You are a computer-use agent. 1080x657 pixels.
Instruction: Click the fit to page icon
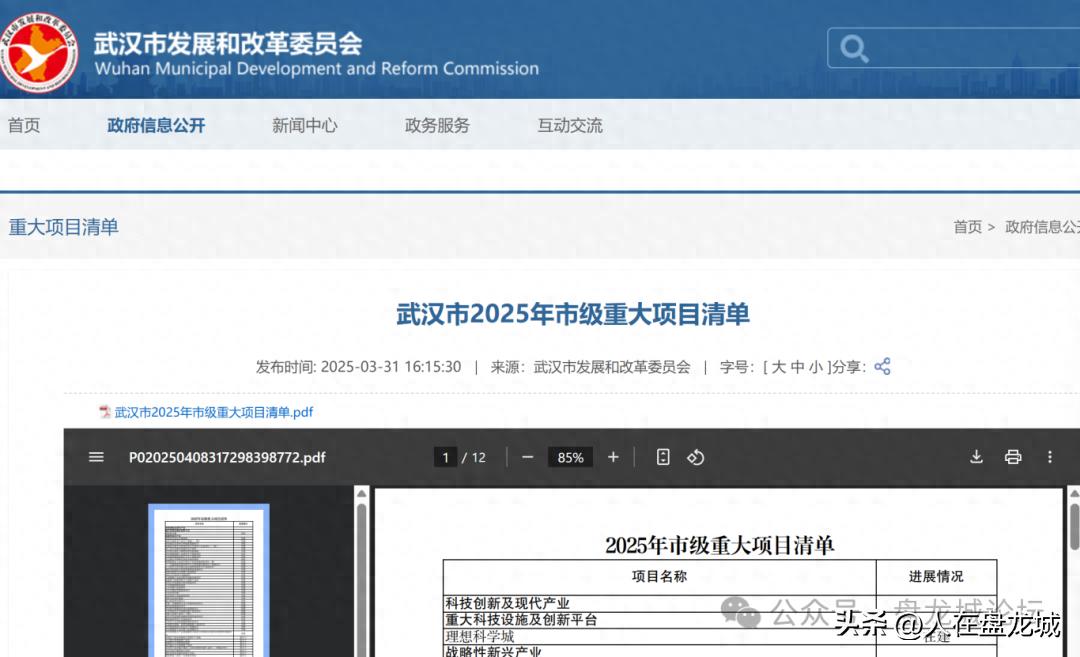(x=663, y=457)
